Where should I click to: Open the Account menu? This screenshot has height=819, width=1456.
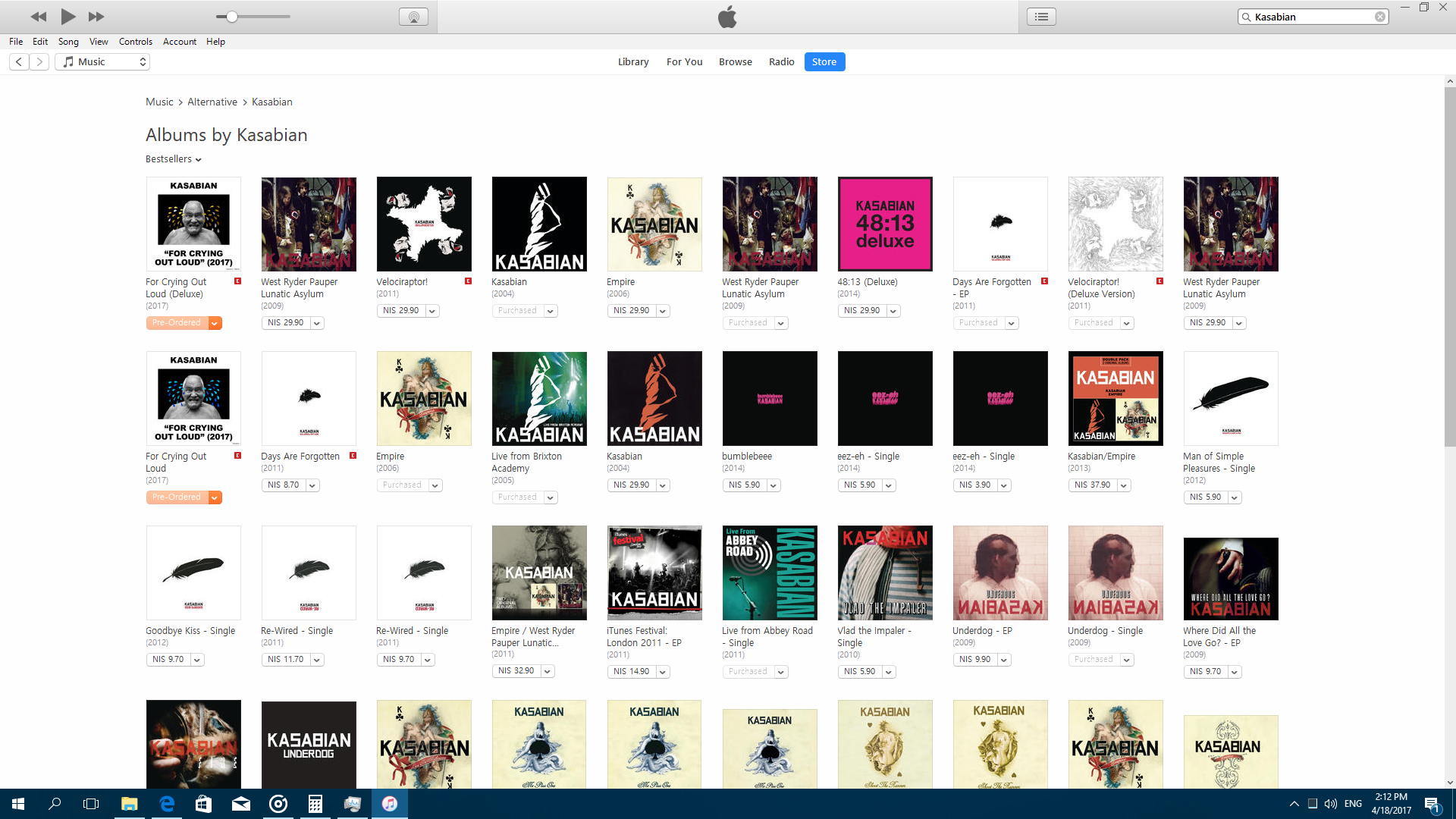pos(179,42)
